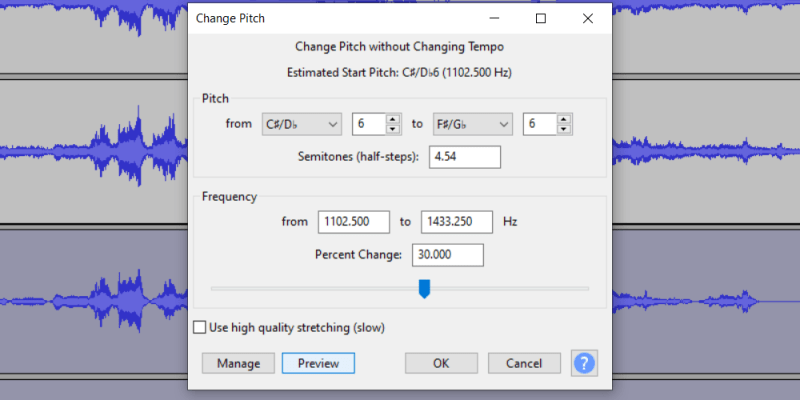Click the Preview button
The width and height of the screenshot is (800, 400).
[x=318, y=363]
